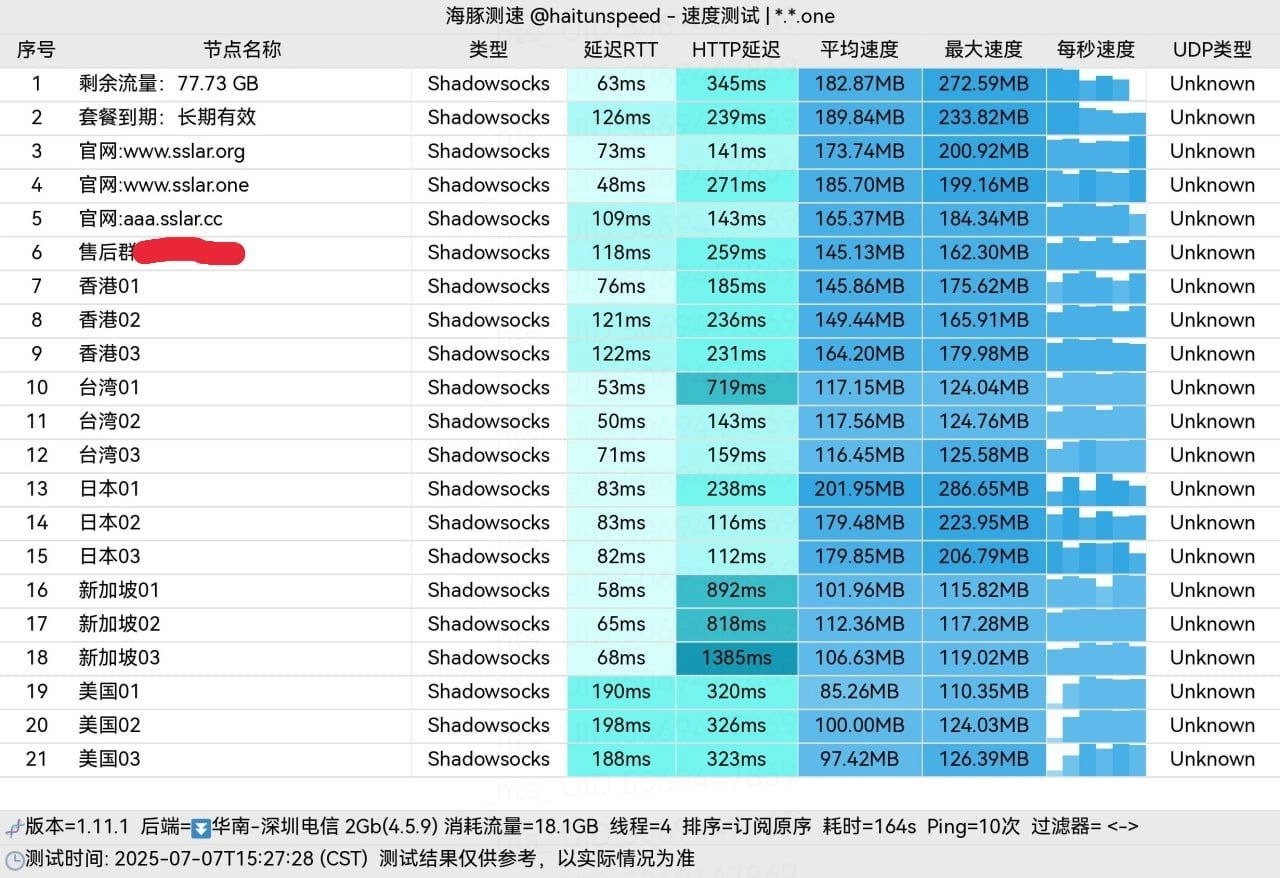Viewport: 1280px width, 878px height.
Task: Click the 892ms HTTP delay cell
Action: (737, 591)
